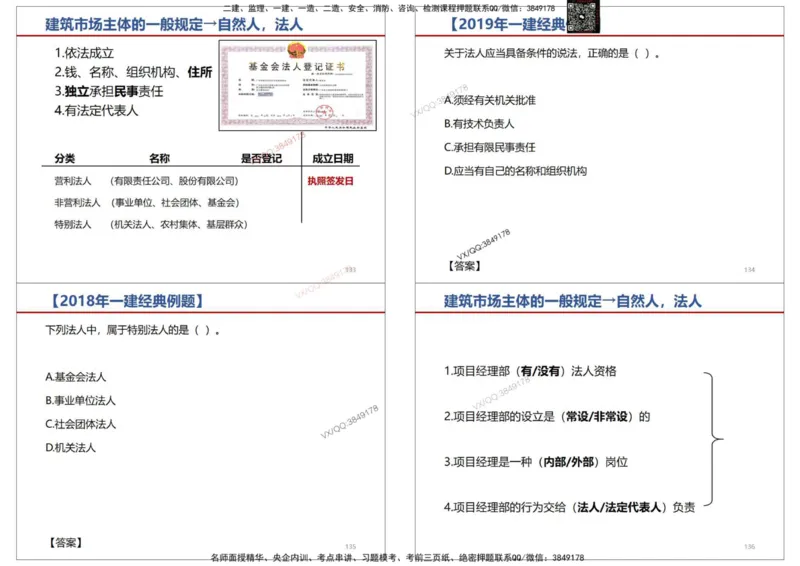Click line 3.项目经理是一种（内部/外部）岗位
Viewport: 800px width, 566px height.
point(536,461)
